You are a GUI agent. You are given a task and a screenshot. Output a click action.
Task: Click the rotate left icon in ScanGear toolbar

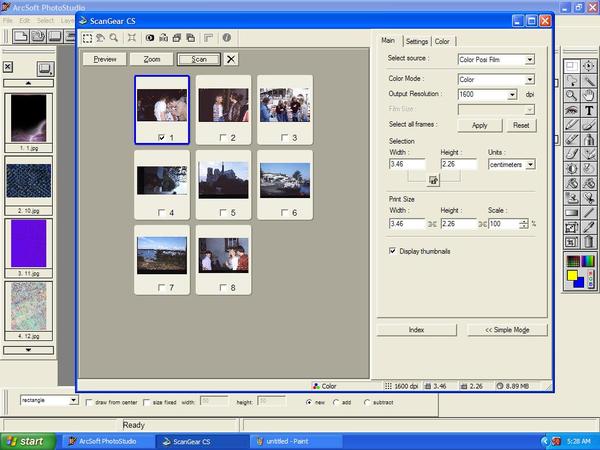pos(177,38)
